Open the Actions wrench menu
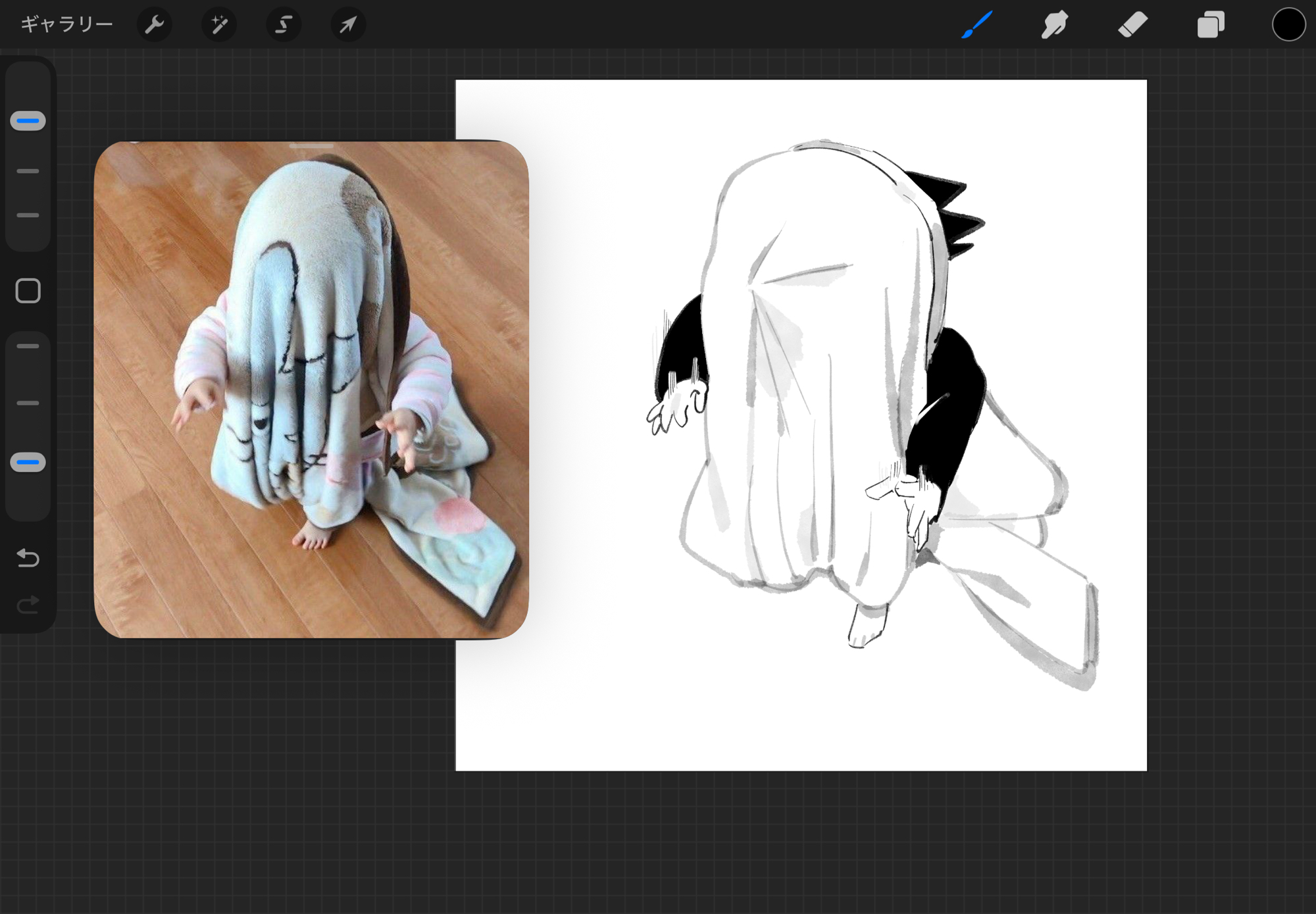 point(154,25)
